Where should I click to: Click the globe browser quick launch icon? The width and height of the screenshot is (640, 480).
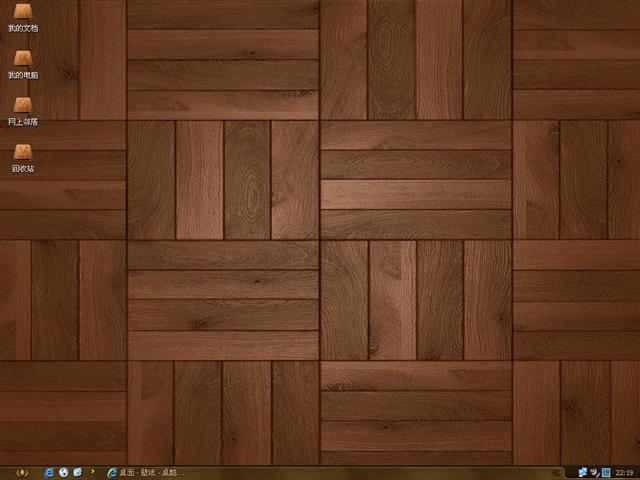click(63, 473)
